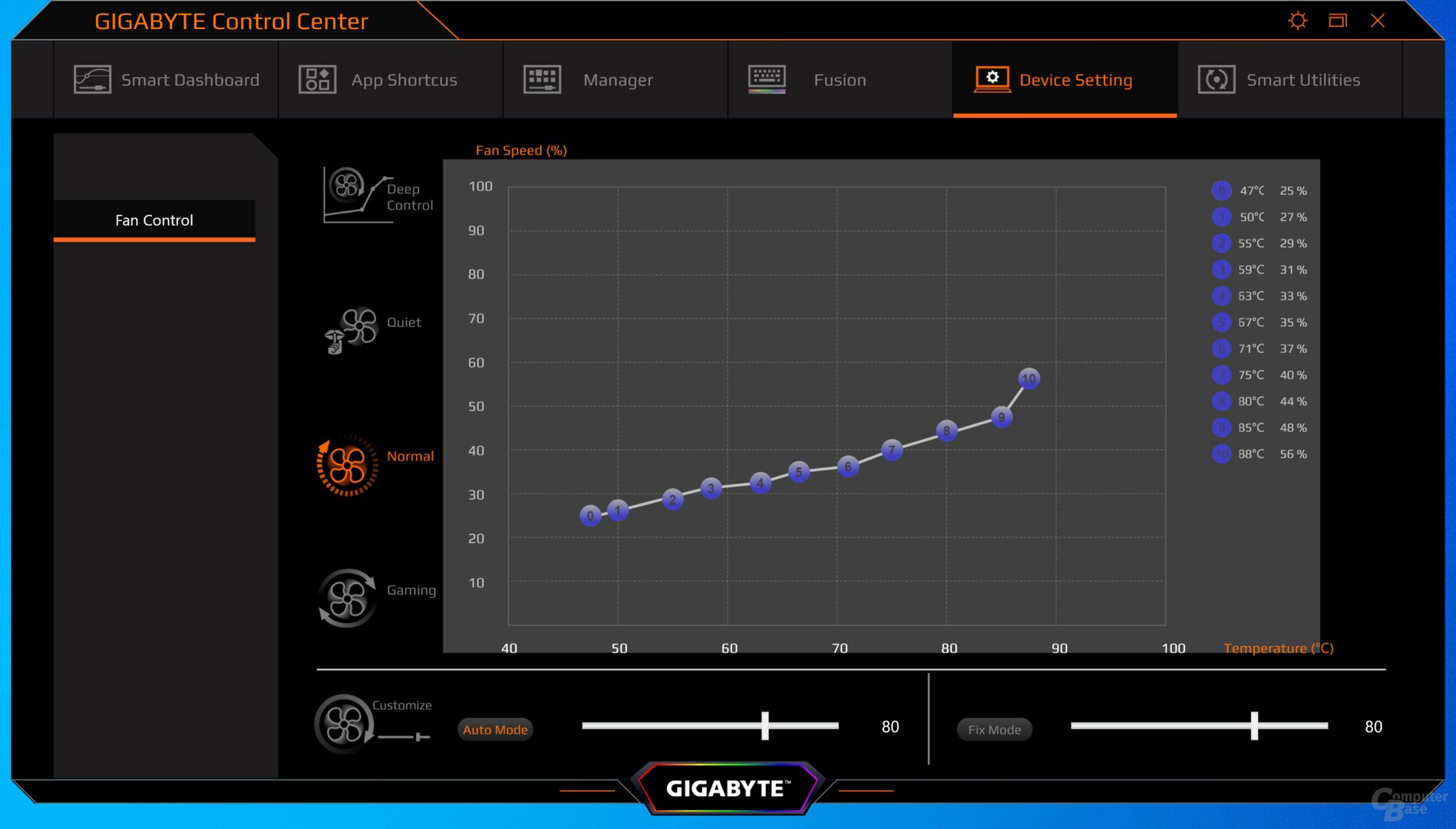Click the Customize label

401,705
